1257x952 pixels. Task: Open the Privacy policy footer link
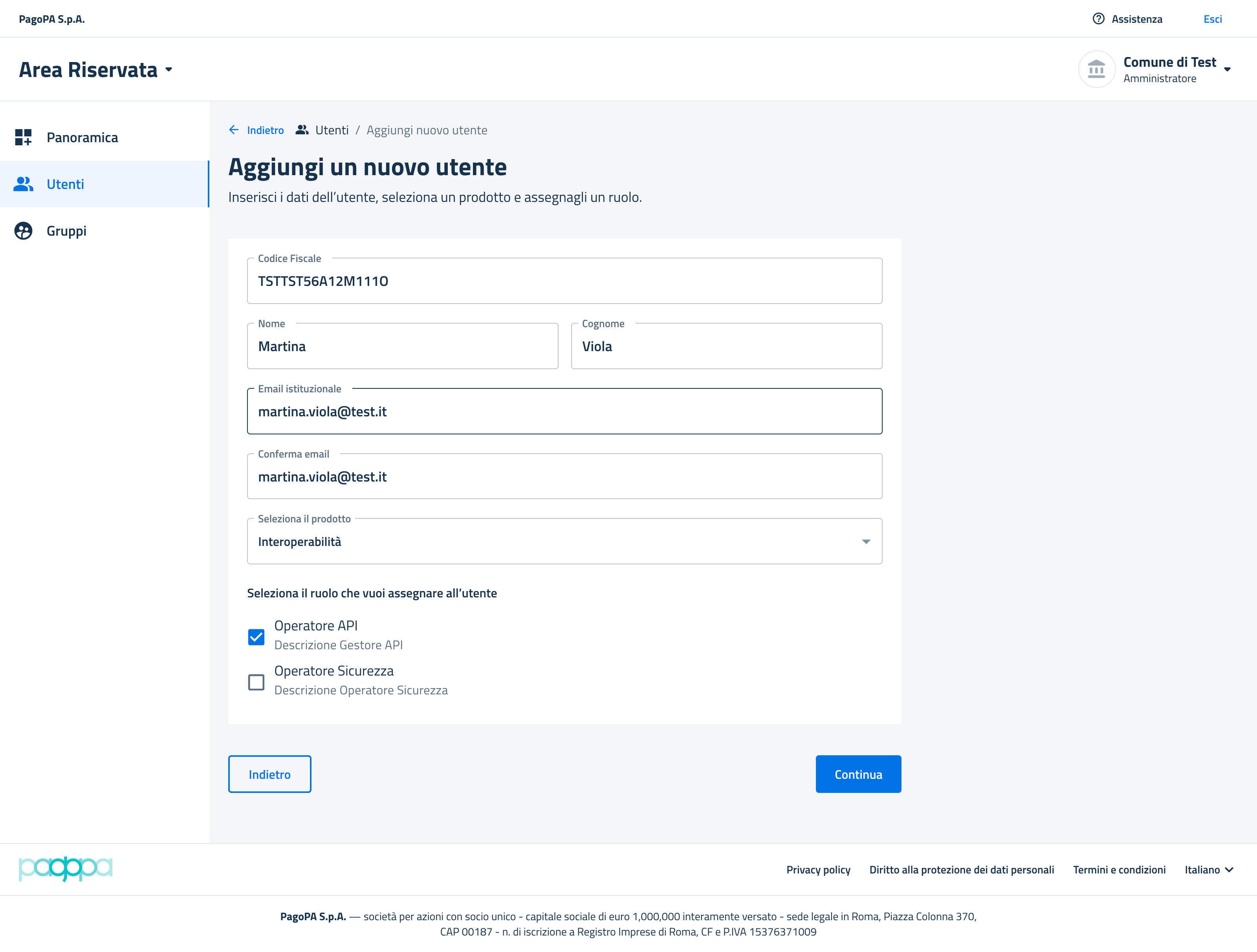point(818,870)
